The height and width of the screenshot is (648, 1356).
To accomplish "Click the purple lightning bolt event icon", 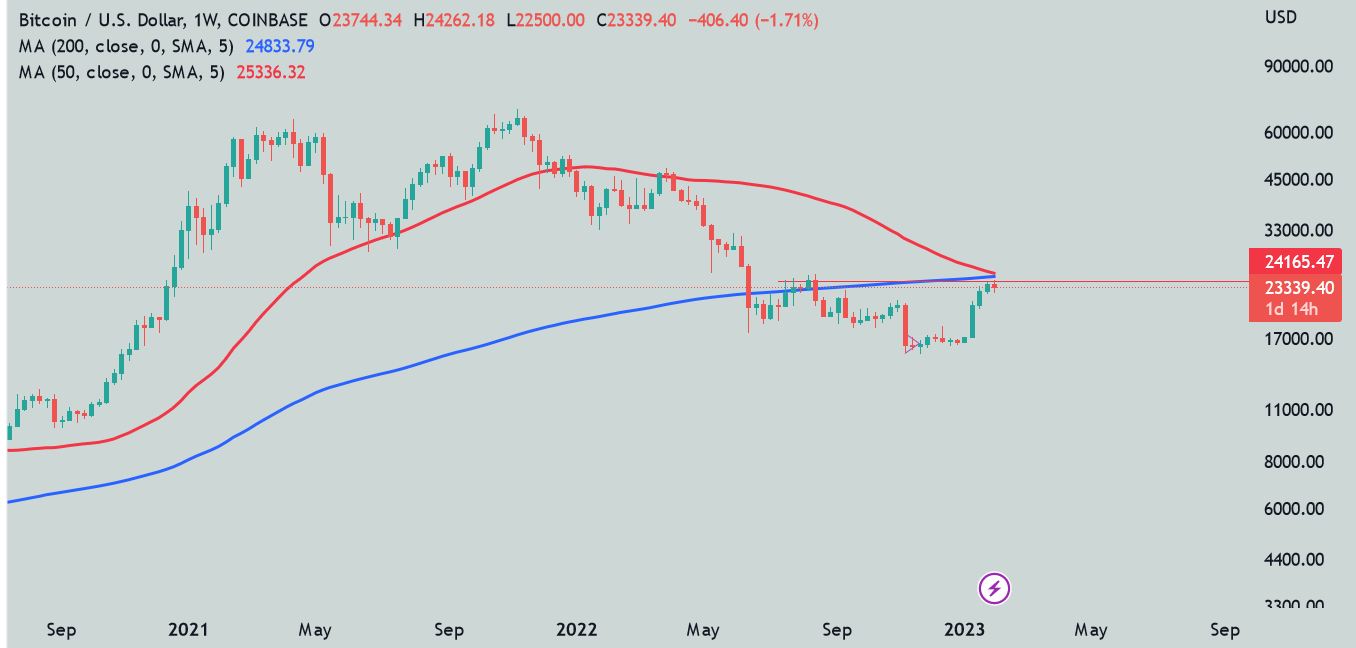I will coord(994,589).
